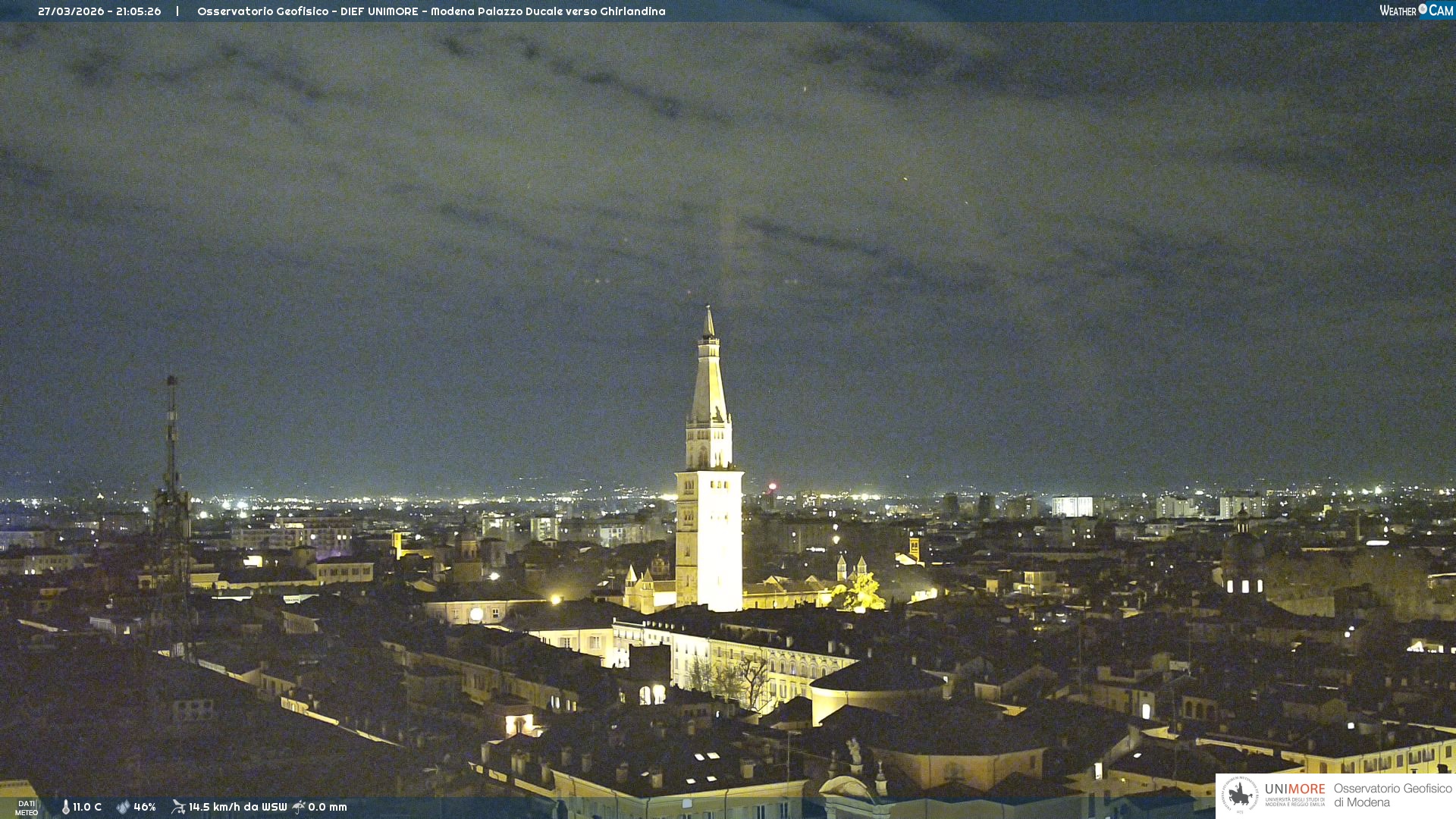Screen dimensions: 1456x819
Task: Click the Osservatorio Geofisico di Modena logo text
Action: (1392, 795)
